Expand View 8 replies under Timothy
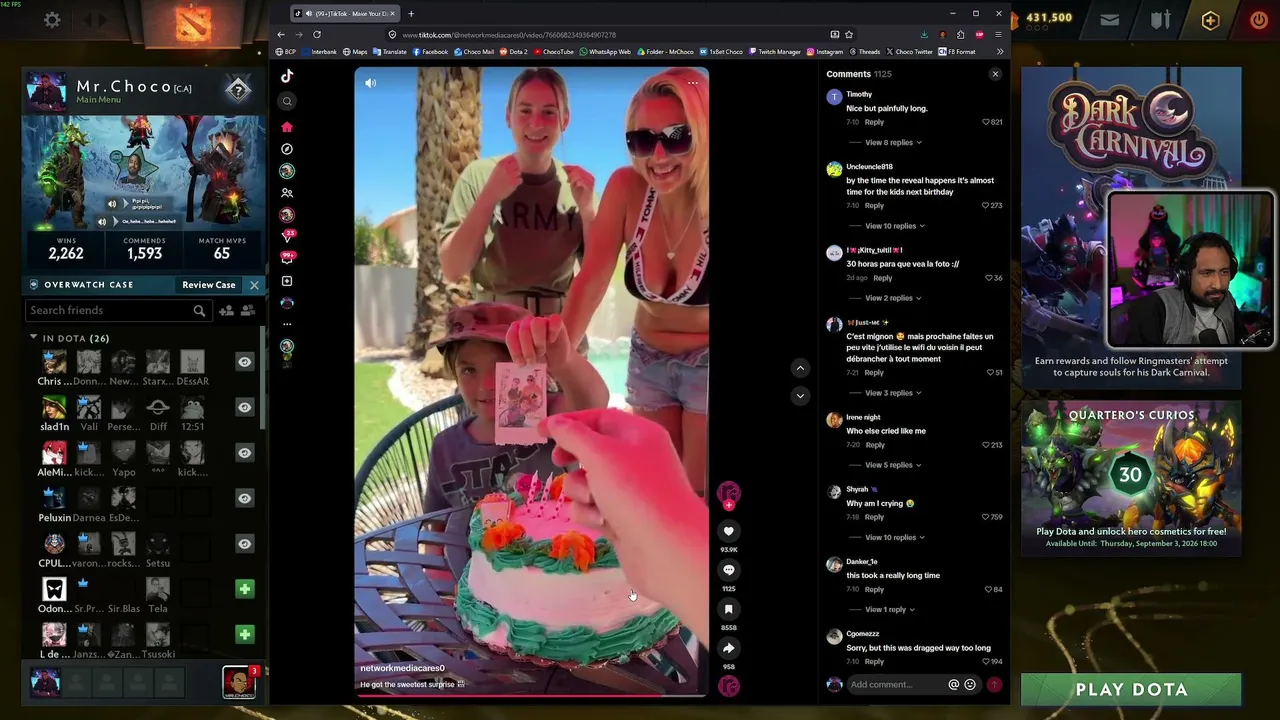The width and height of the screenshot is (1280, 720). click(x=892, y=143)
